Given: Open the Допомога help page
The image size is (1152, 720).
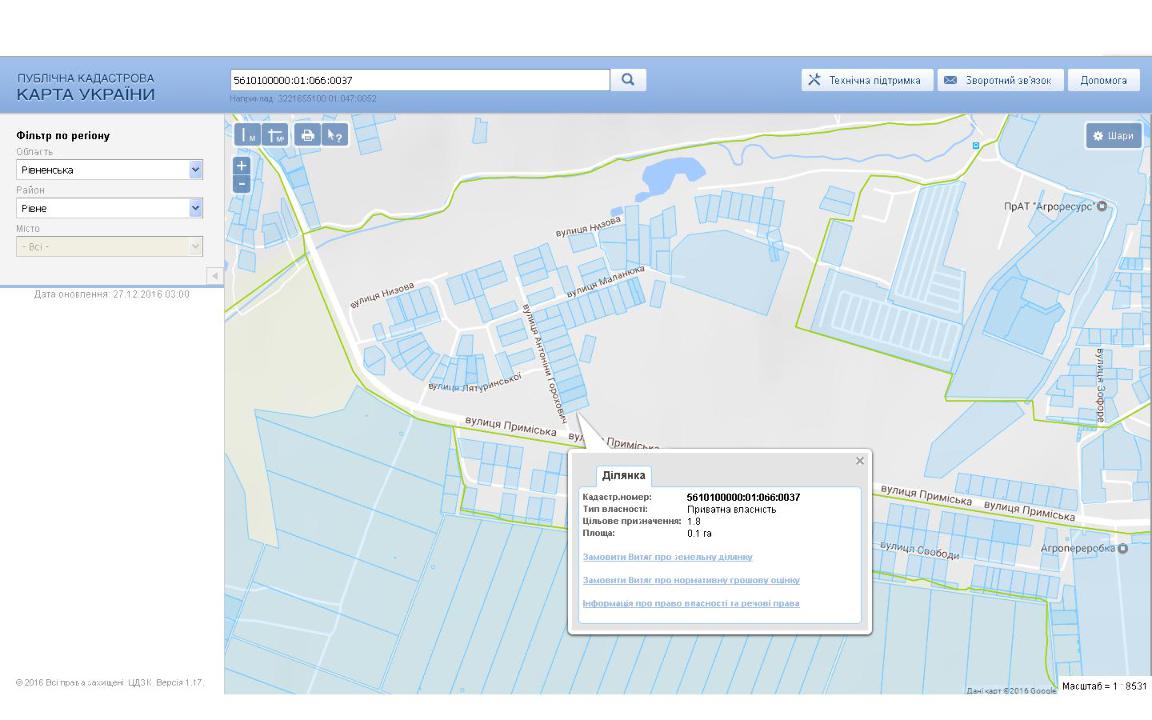Looking at the screenshot, I should [x=1103, y=80].
